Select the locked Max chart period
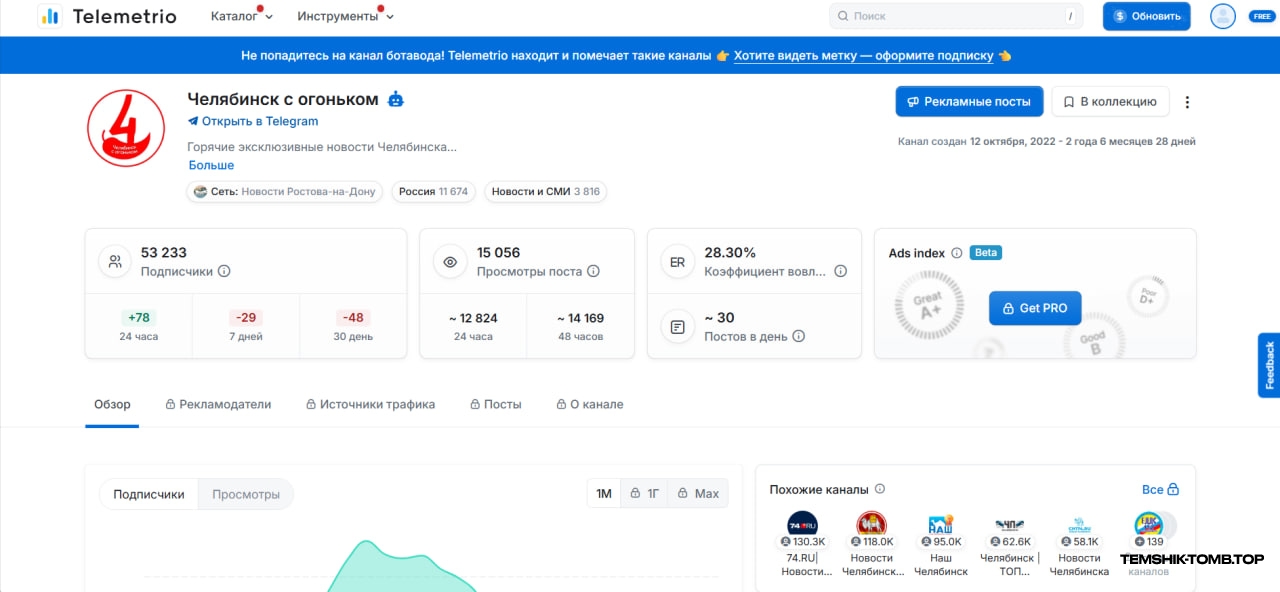The width and height of the screenshot is (1280, 592). point(698,493)
